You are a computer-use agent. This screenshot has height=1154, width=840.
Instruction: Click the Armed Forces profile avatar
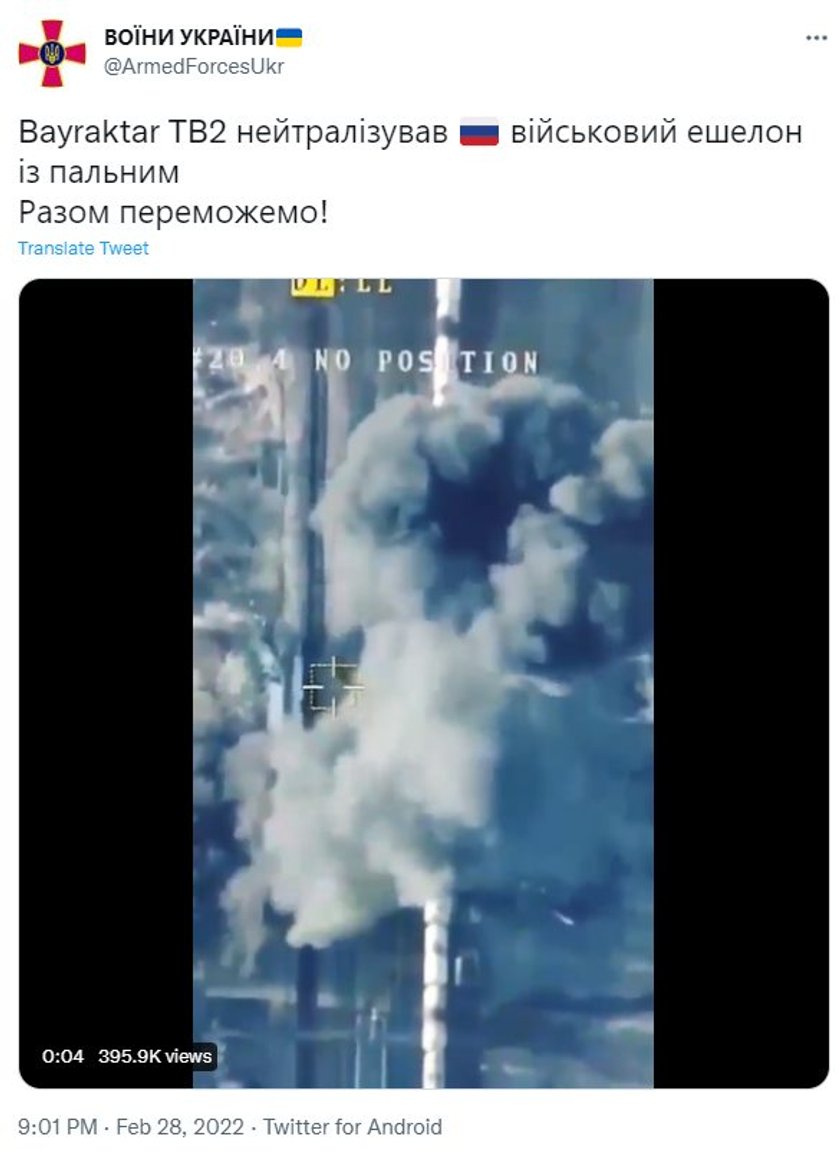(x=52, y=53)
